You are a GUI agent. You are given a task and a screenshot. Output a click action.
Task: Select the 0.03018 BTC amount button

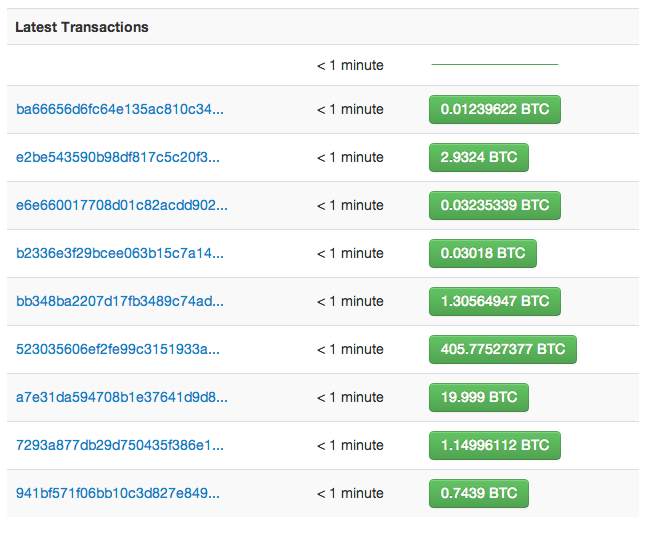[x=483, y=254]
